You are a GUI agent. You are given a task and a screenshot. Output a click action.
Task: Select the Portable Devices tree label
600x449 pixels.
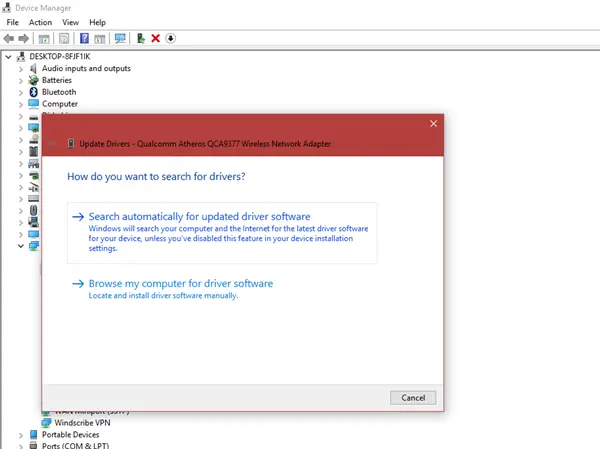(70, 434)
